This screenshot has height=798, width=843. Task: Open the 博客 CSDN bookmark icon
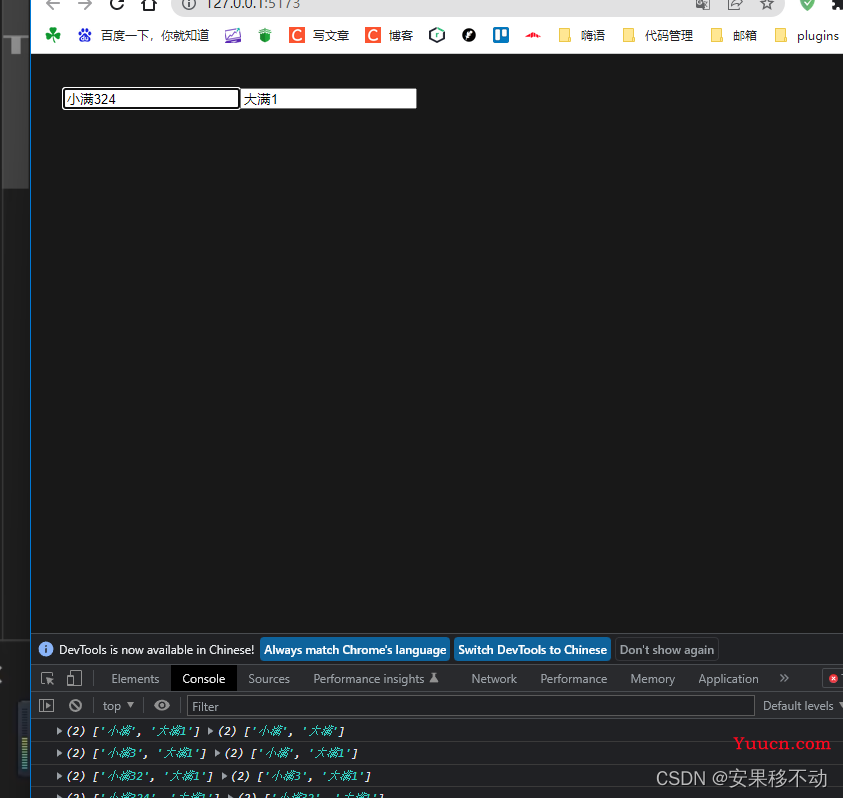(x=373, y=35)
